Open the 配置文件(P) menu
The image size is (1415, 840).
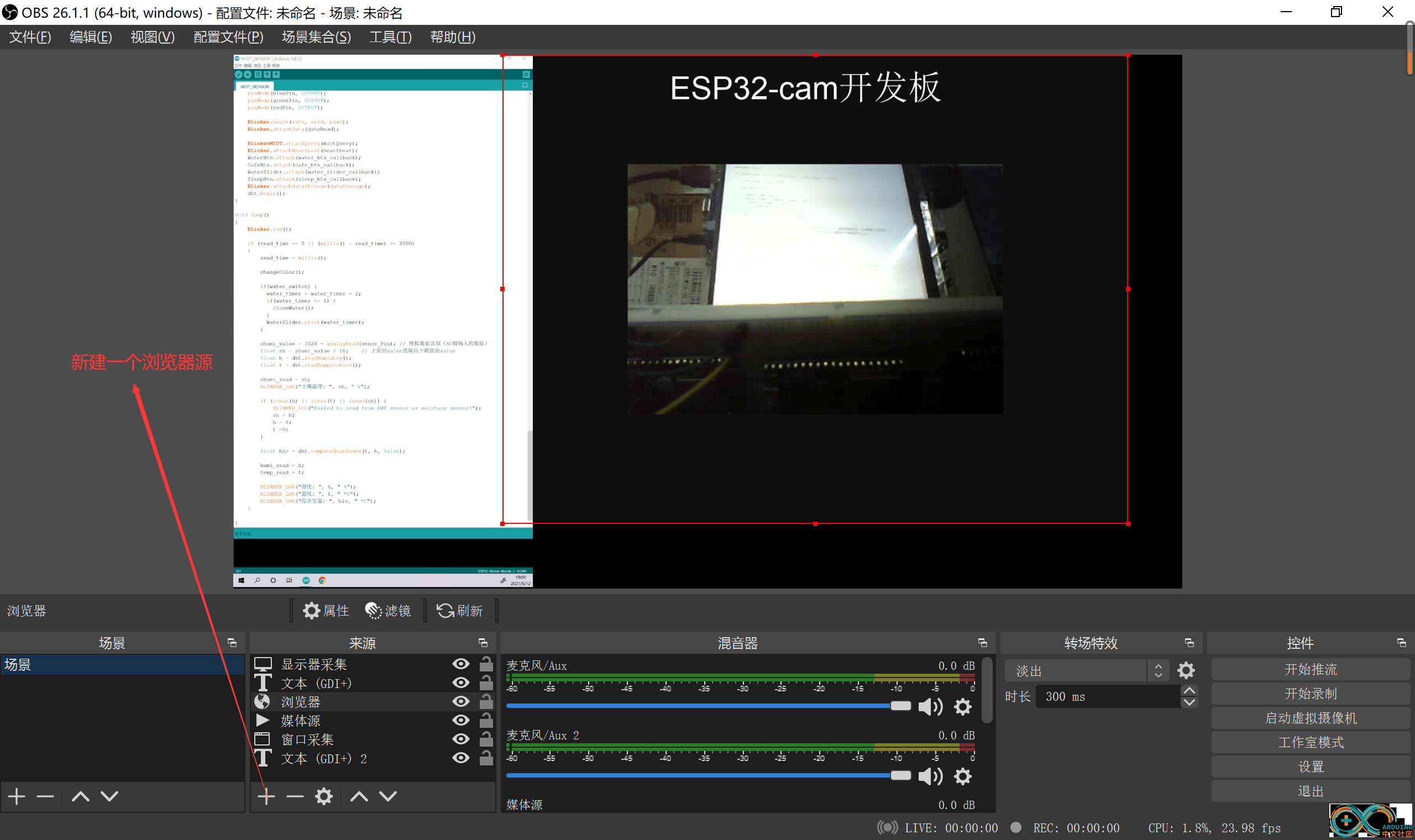229,37
